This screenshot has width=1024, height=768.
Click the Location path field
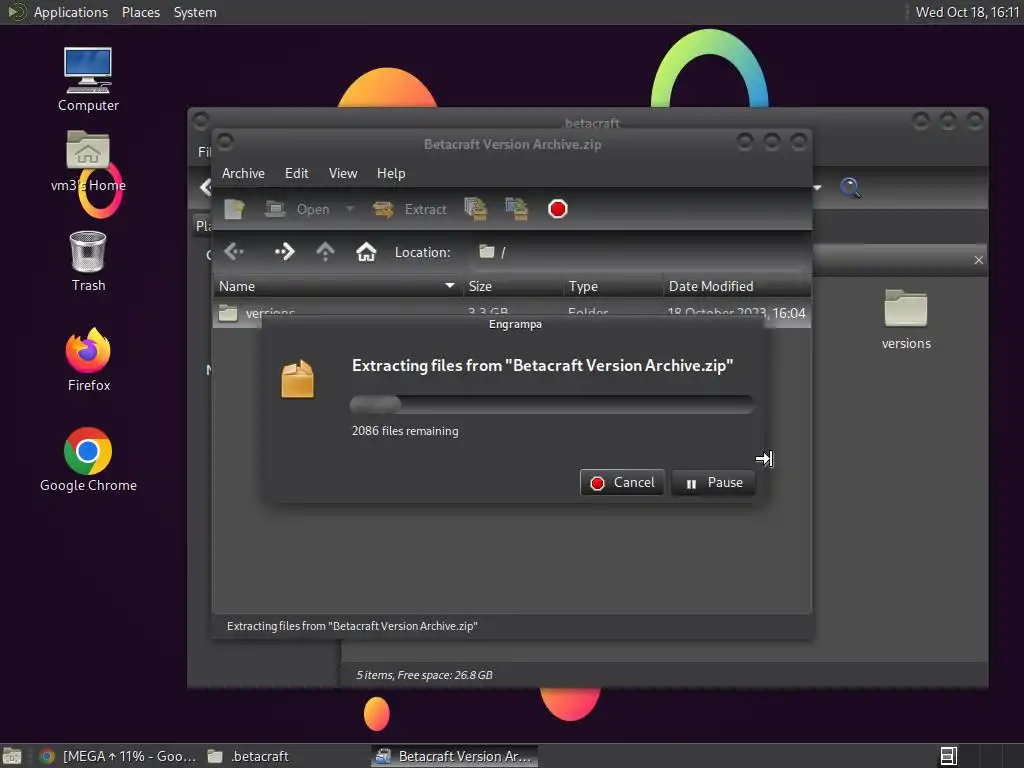pos(639,252)
